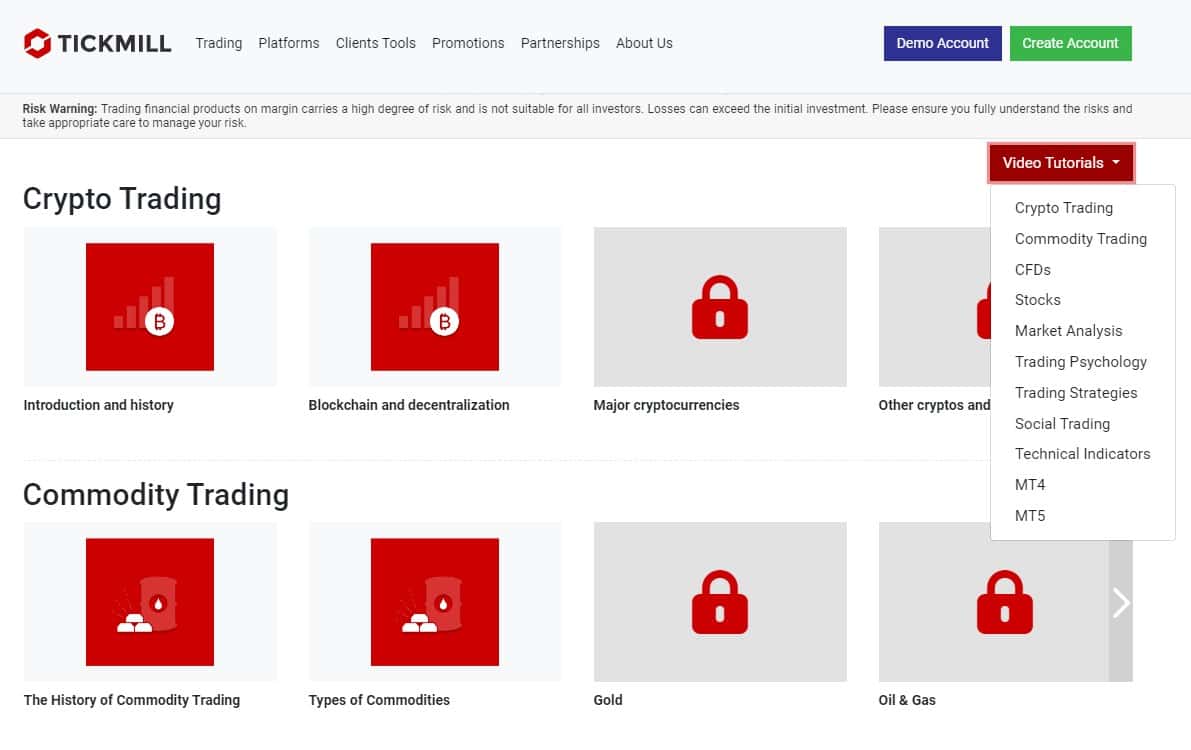Click the Demo Account button

(x=943, y=43)
